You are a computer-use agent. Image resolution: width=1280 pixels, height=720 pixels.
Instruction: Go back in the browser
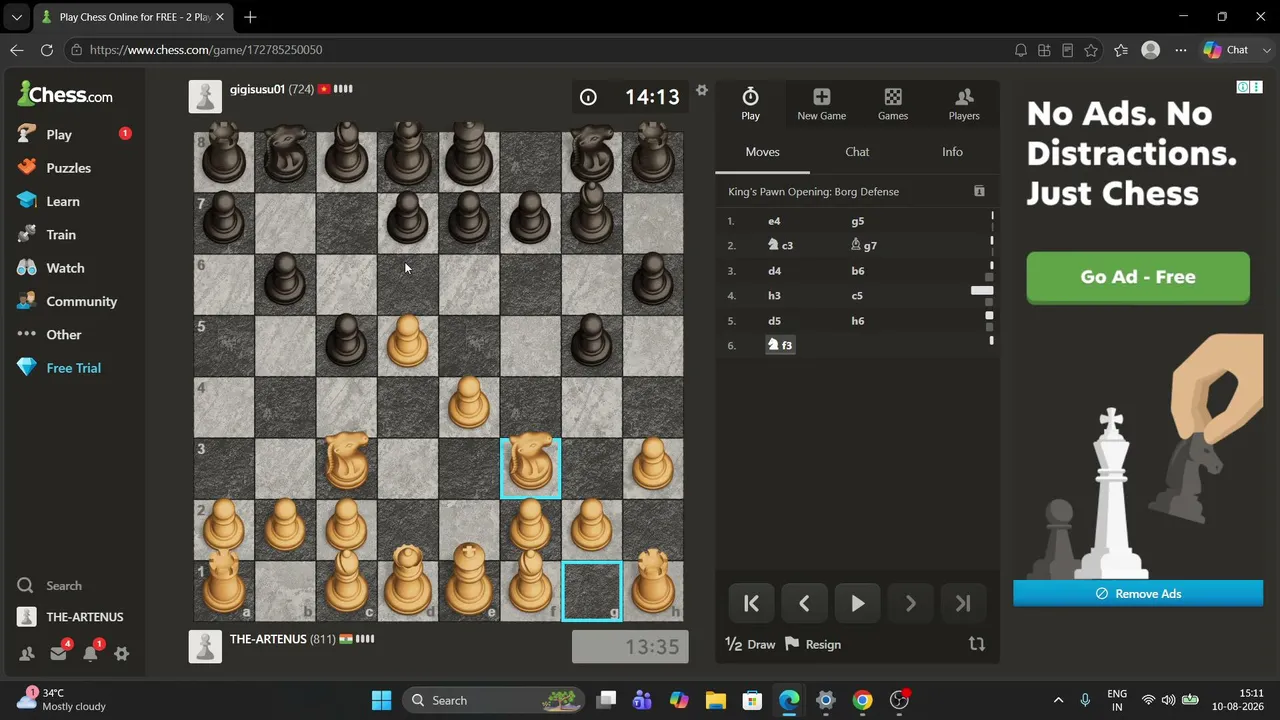16,50
